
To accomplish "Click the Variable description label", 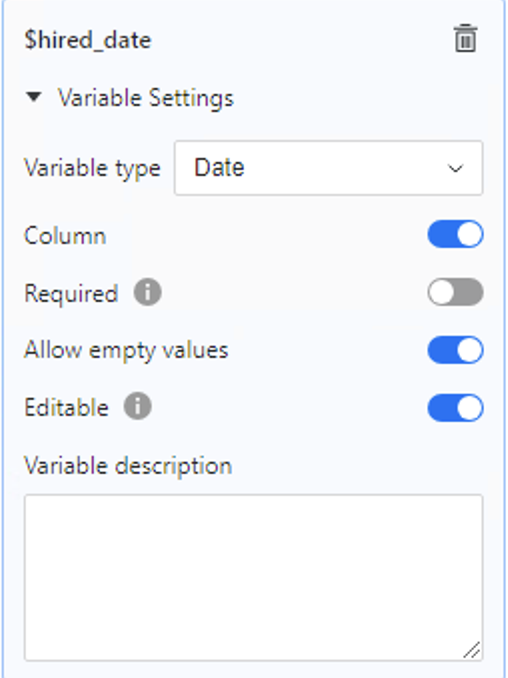I will coord(128,466).
